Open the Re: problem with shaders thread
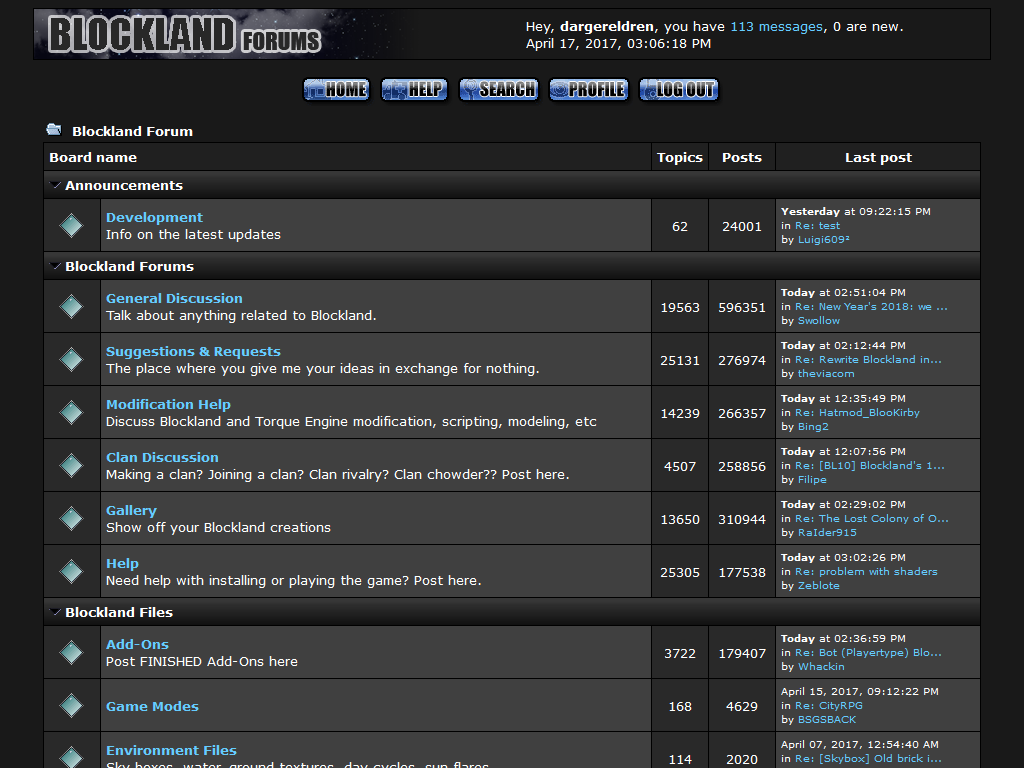The height and width of the screenshot is (768, 1024). pos(868,571)
